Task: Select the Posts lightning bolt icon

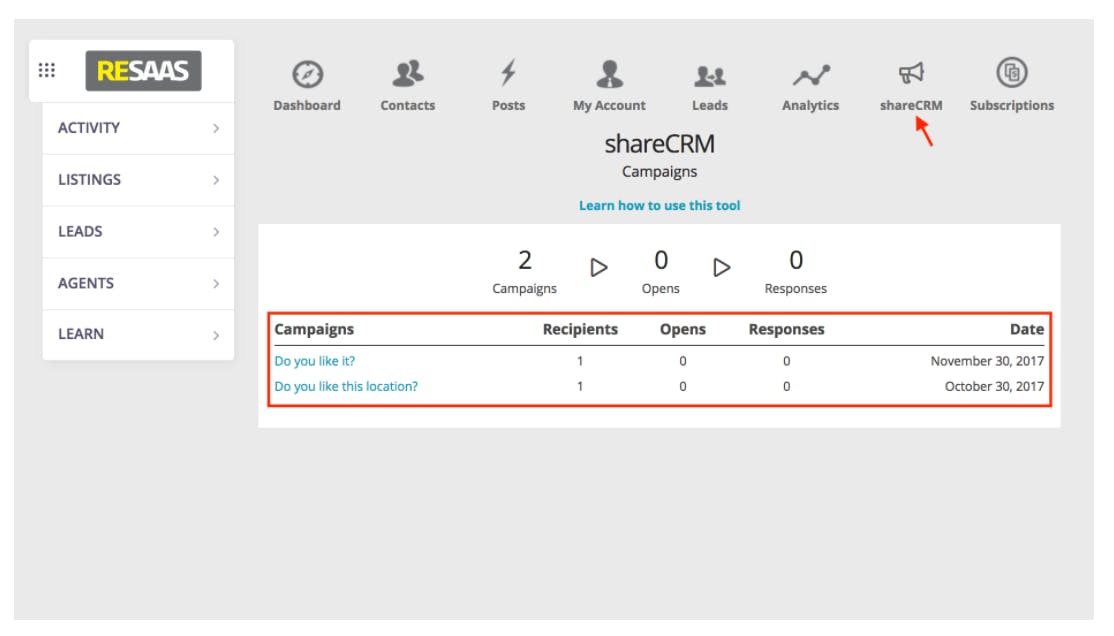Action: [508, 72]
